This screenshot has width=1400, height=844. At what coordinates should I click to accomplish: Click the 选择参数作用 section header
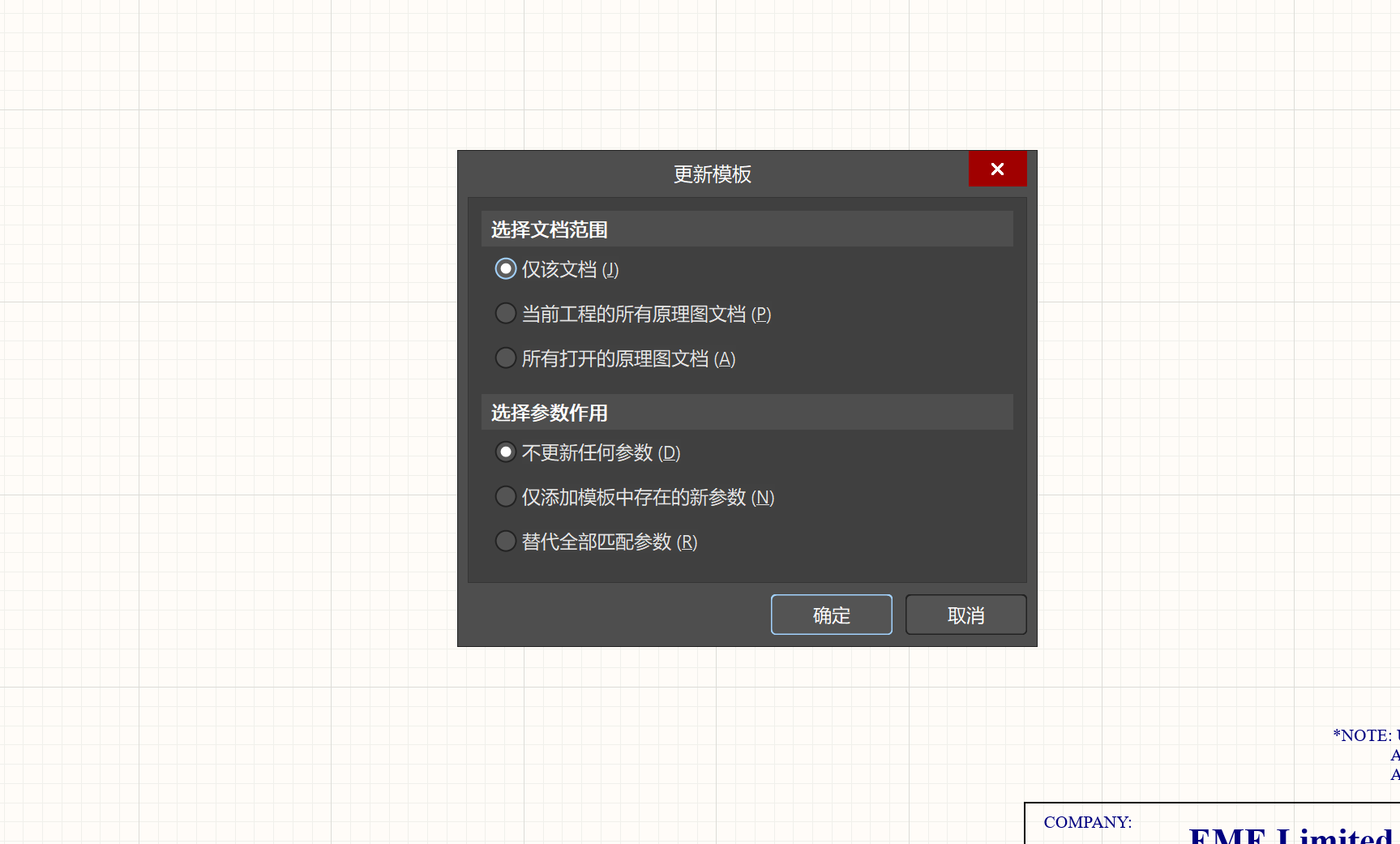pyautogui.click(x=550, y=413)
